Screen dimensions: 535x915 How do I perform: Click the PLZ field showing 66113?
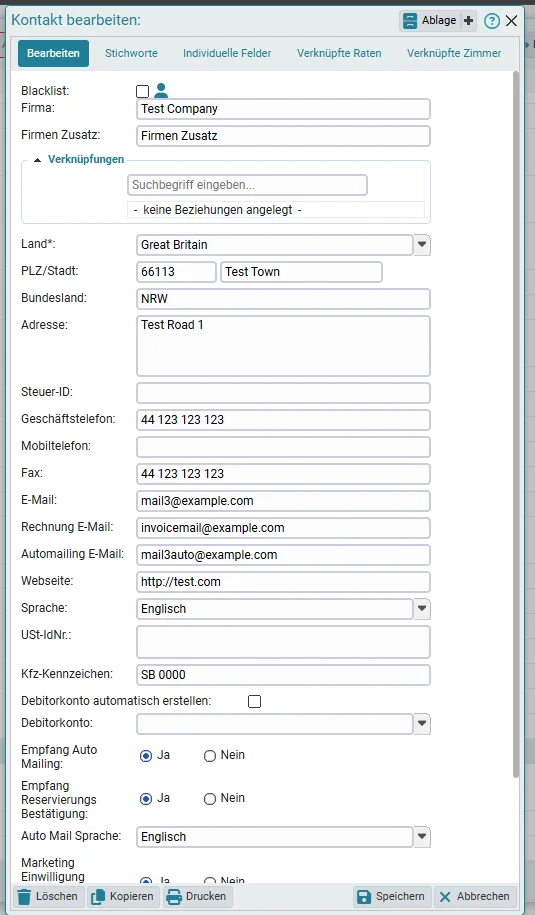tap(176, 272)
